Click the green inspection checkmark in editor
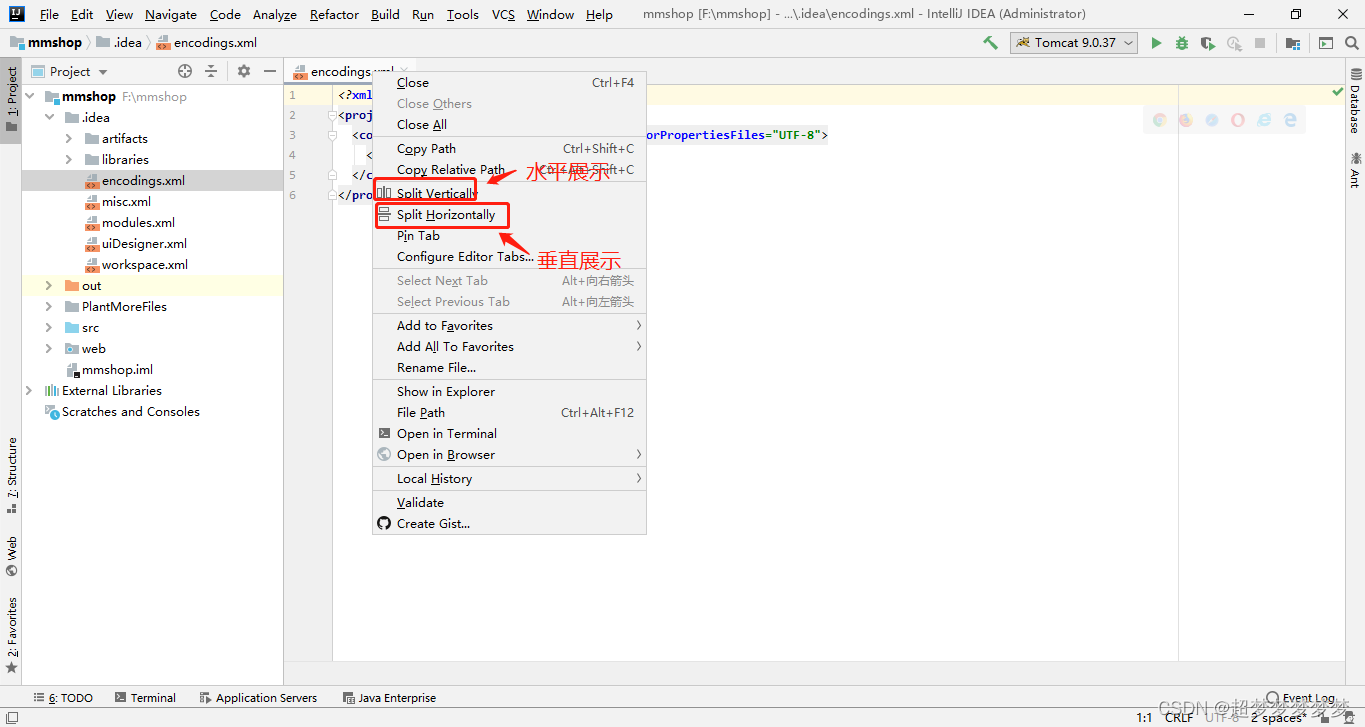The image size is (1365, 727). 1338,92
